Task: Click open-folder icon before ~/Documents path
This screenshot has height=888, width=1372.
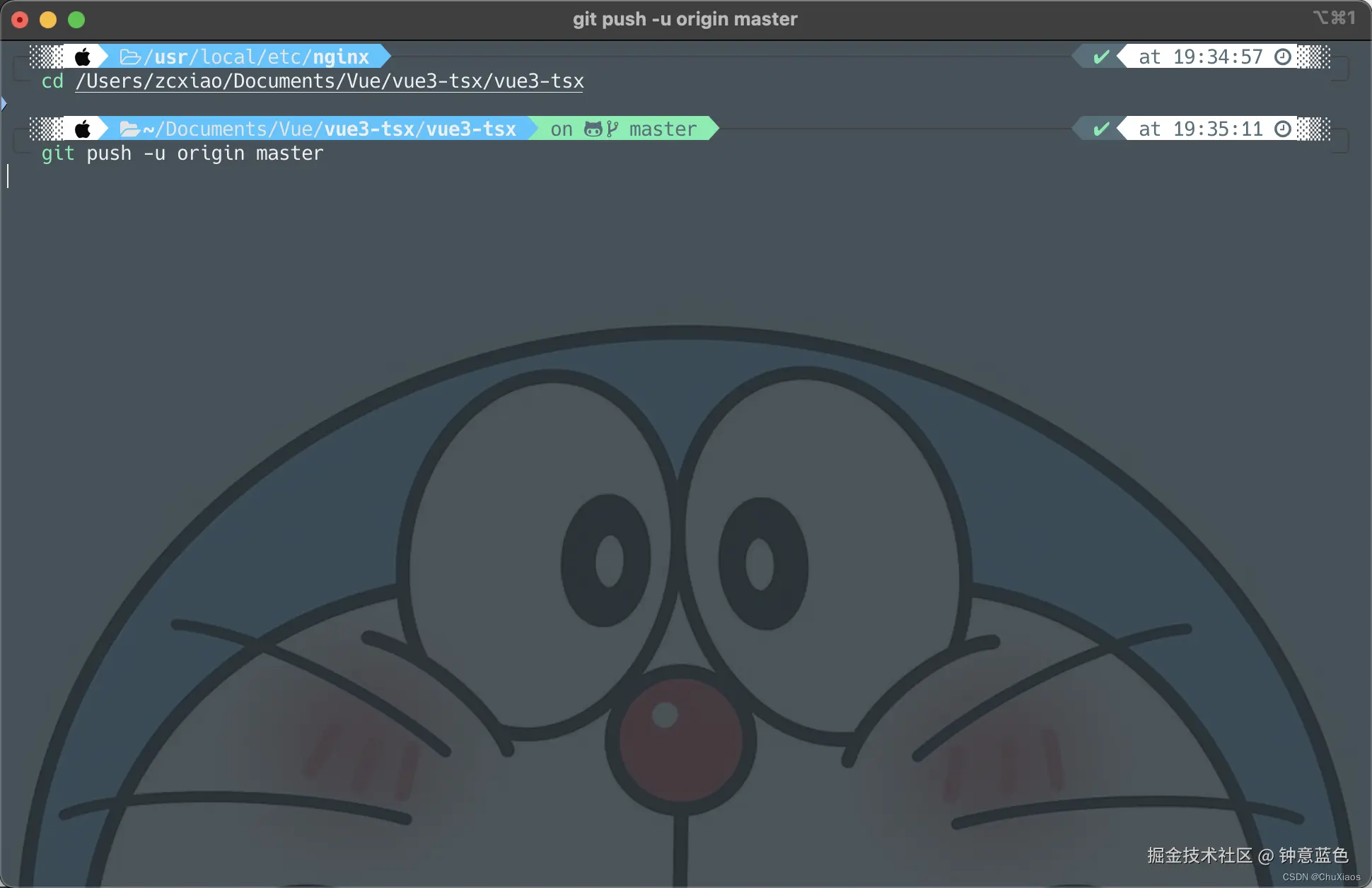Action: tap(129, 129)
